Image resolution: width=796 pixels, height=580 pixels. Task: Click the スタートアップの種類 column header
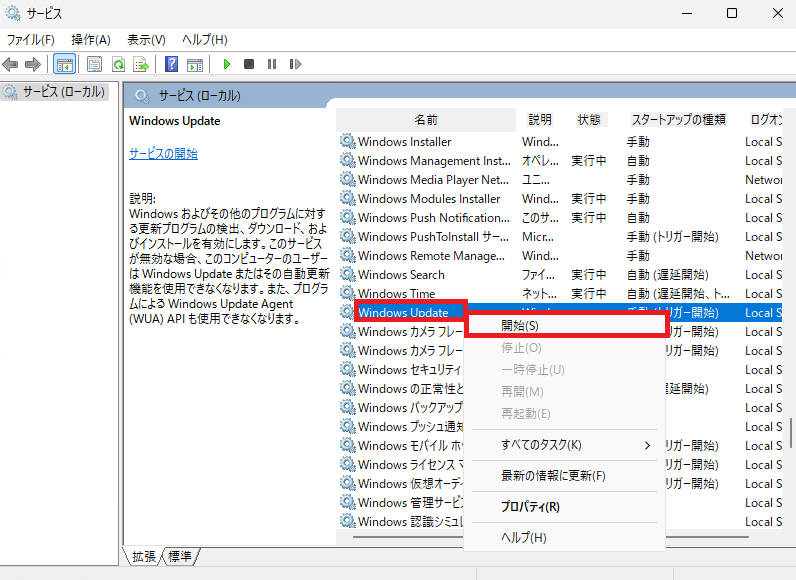[x=678, y=120]
